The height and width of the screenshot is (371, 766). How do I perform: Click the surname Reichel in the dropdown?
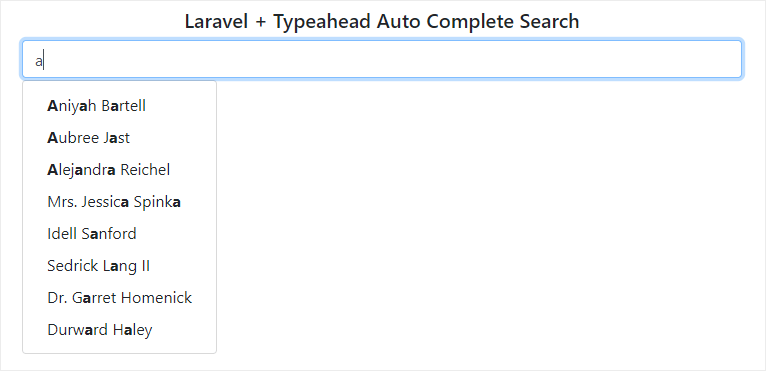pyautogui.click(x=145, y=170)
